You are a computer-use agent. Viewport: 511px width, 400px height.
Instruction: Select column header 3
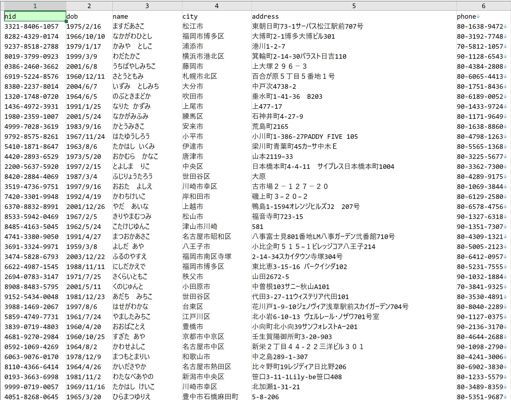pos(147,6)
